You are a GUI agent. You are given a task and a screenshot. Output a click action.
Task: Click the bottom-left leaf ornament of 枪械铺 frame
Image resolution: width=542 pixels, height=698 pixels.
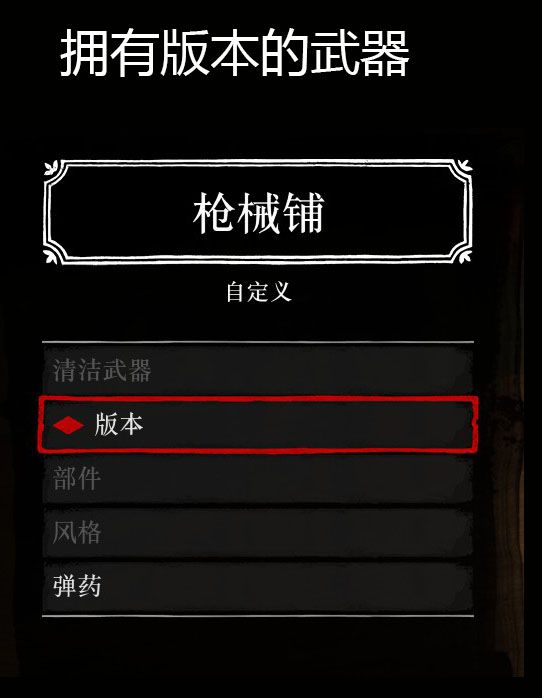(x=50, y=256)
